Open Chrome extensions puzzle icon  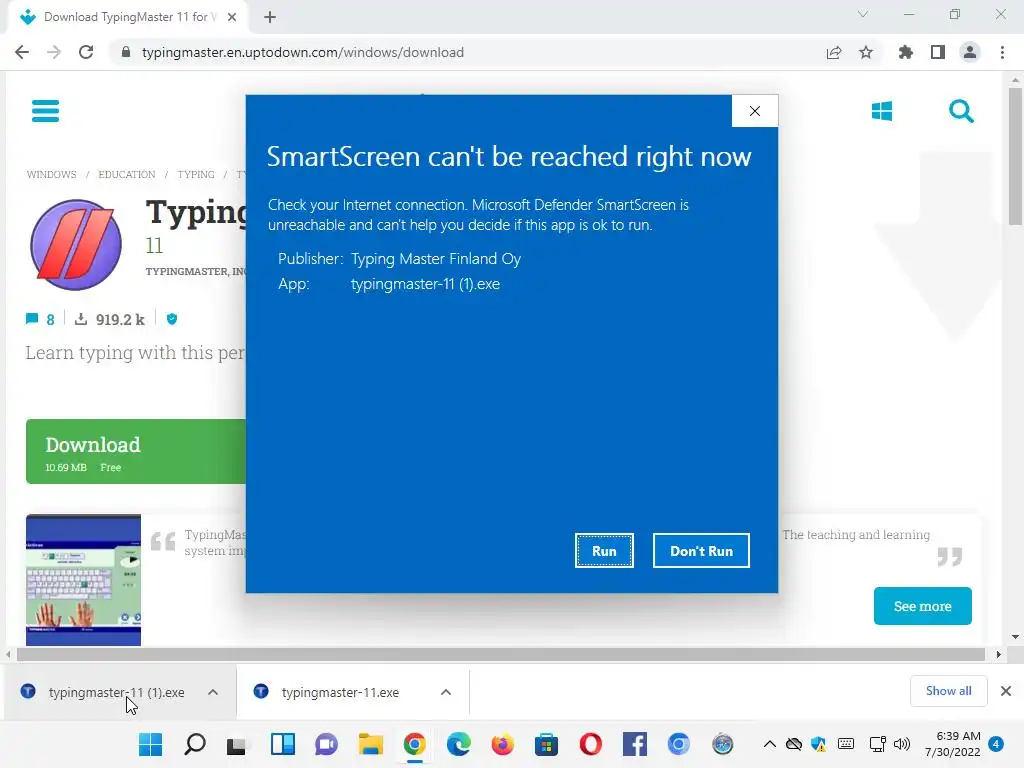906,52
